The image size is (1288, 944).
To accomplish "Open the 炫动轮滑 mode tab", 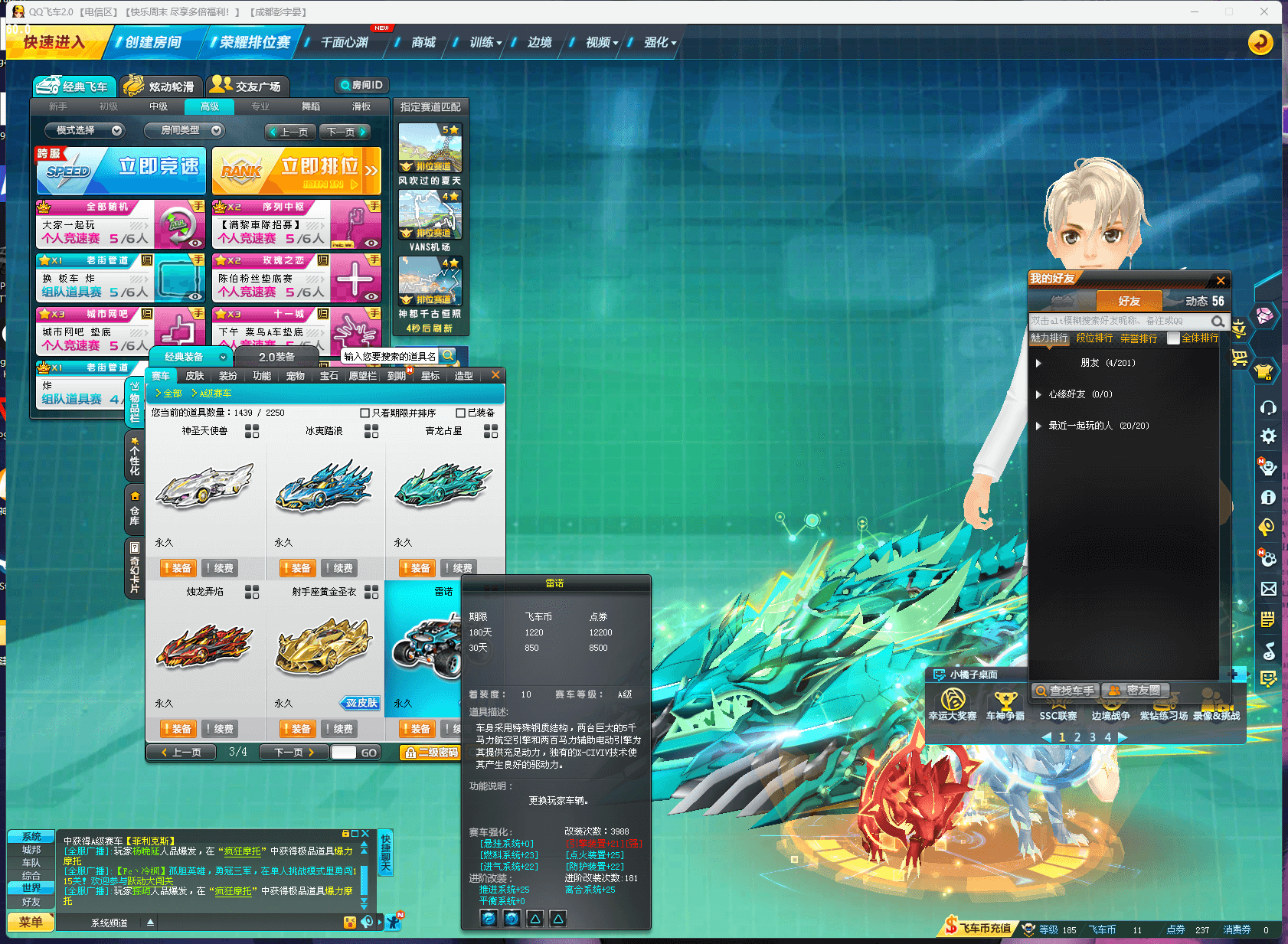I will [161, 86].
